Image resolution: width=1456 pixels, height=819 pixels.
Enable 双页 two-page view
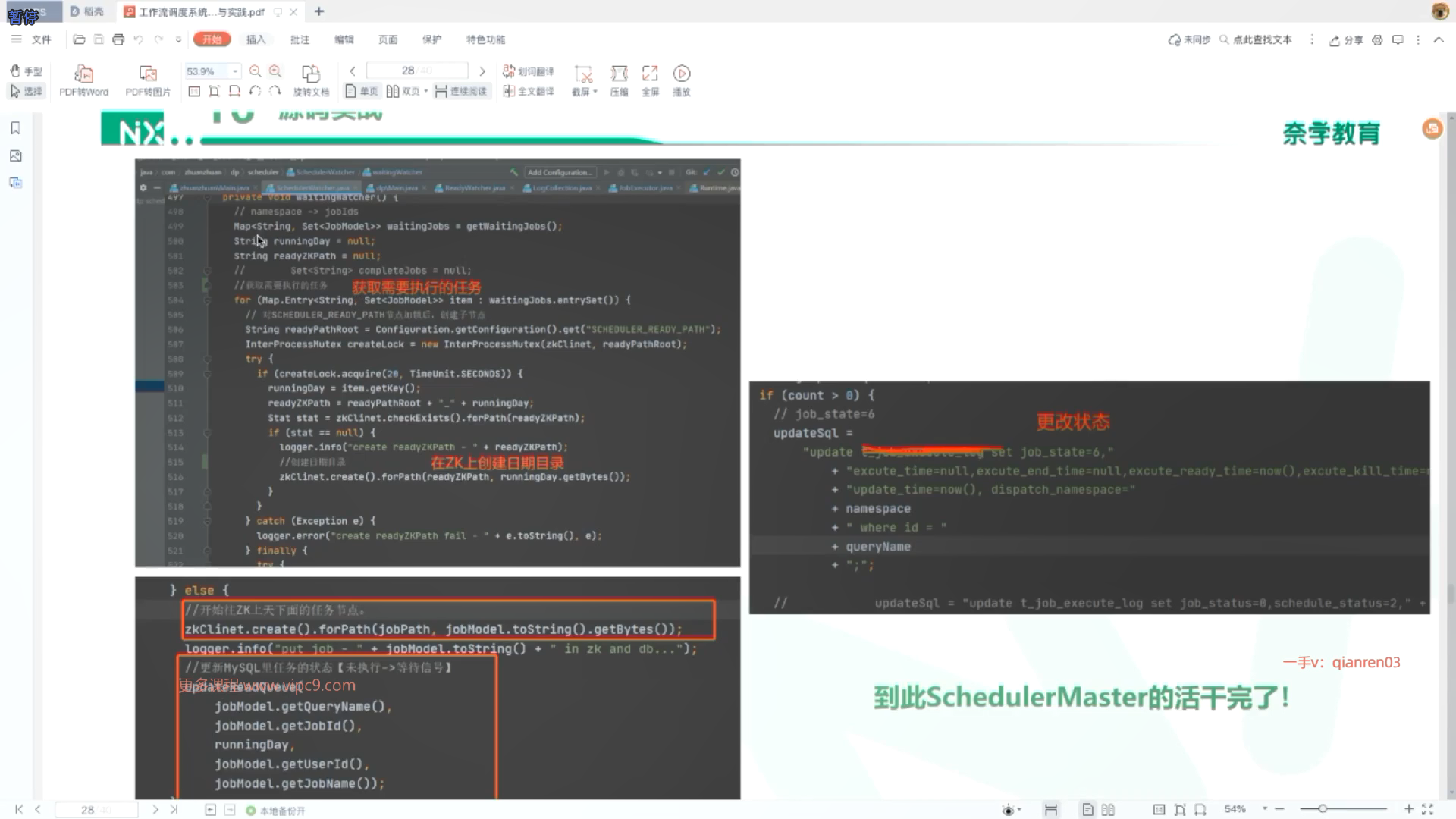click(403, 91)
